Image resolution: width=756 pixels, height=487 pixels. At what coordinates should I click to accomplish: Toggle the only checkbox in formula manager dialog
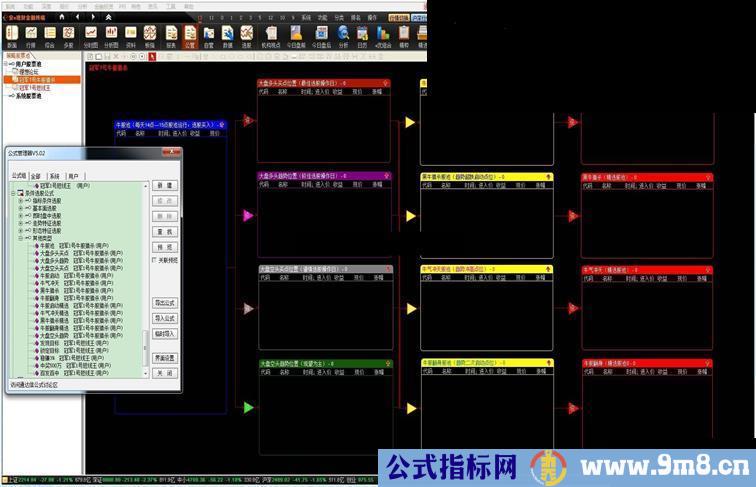point(154,260)
